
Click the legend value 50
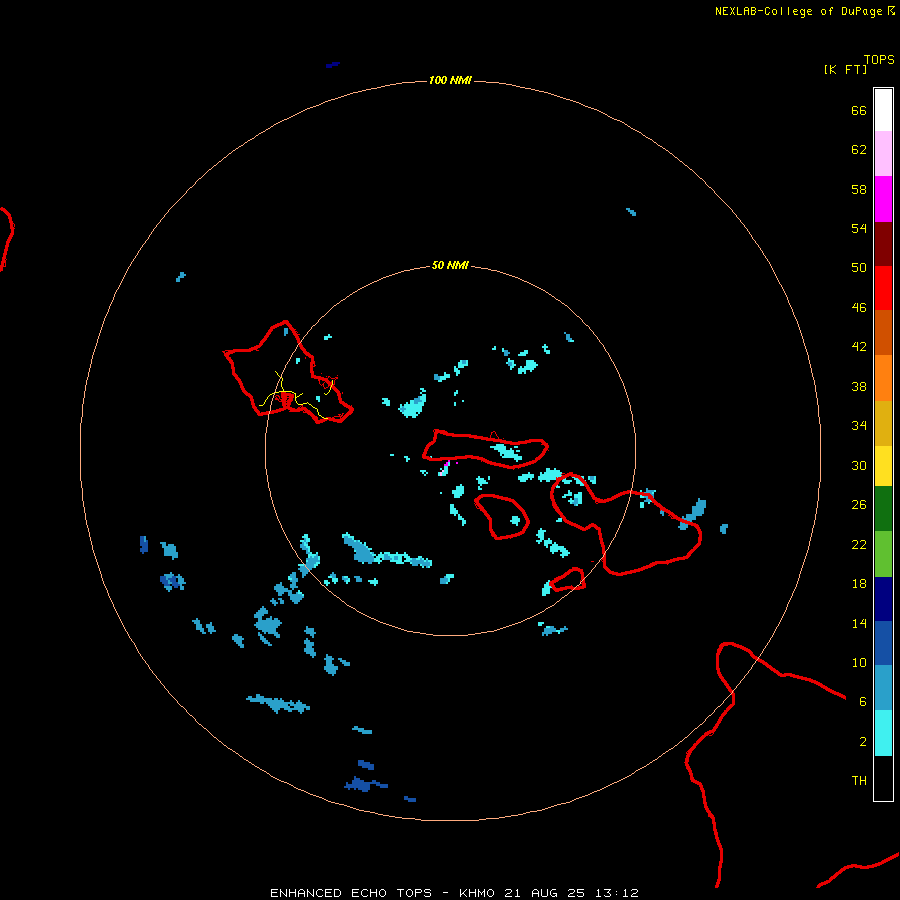[859, 268]
